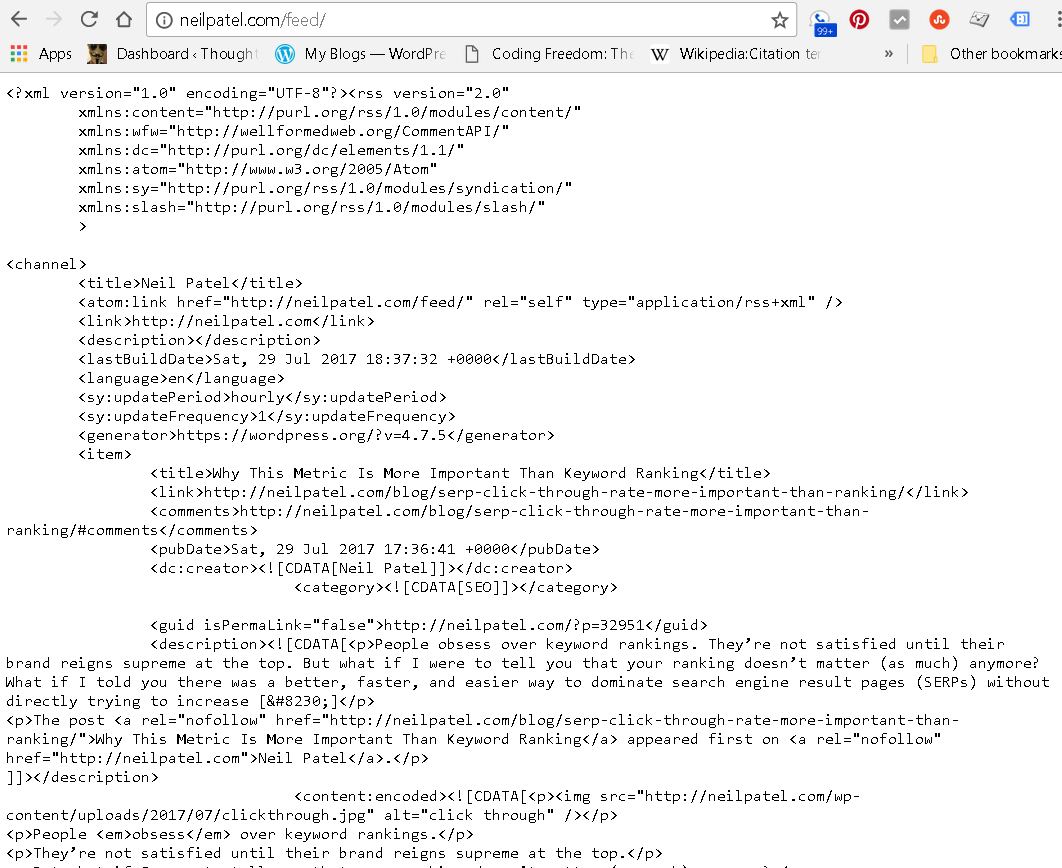Viewport: 1062px width, 868px height.
Task: Click the sy:updateFrequency line
Action: pos(267,416)
